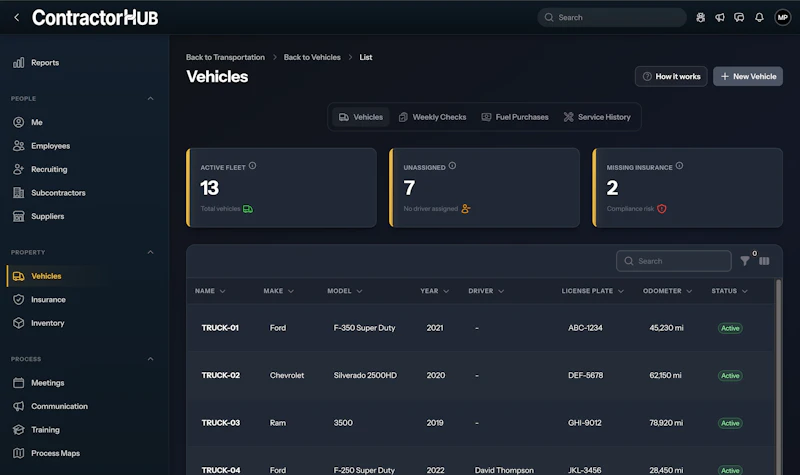Collapse the PEOPLE sidebar section
The image size is (800, 475).
pos(151,98)
